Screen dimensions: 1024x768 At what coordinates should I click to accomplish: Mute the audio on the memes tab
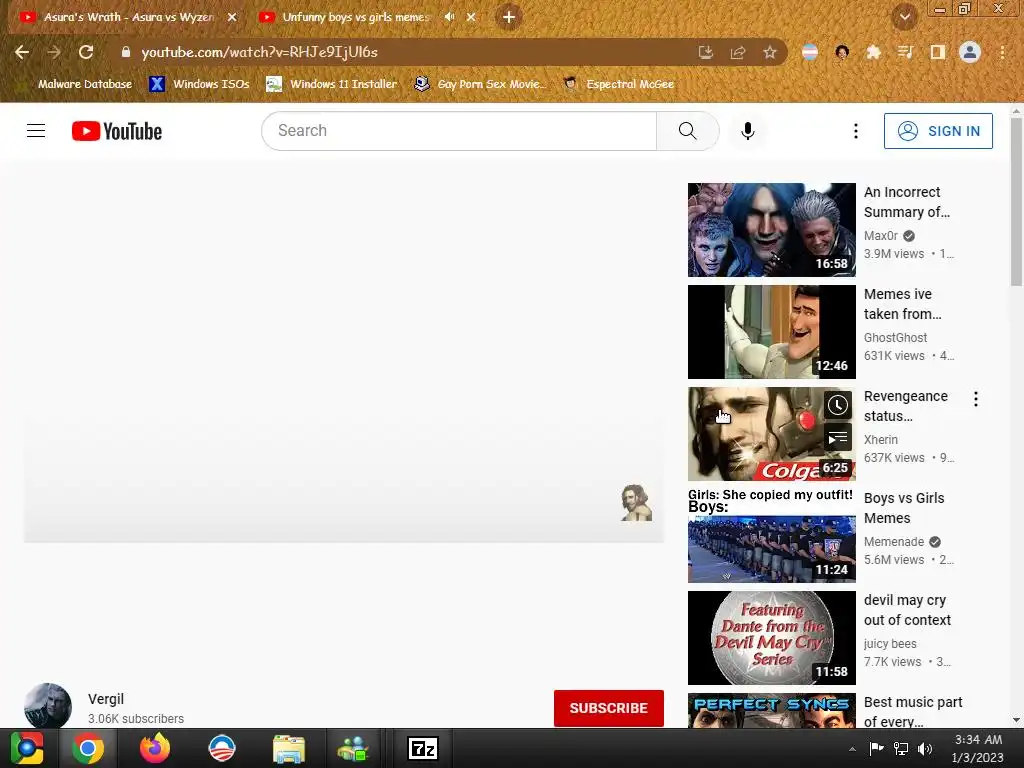(x=449, y=17)
